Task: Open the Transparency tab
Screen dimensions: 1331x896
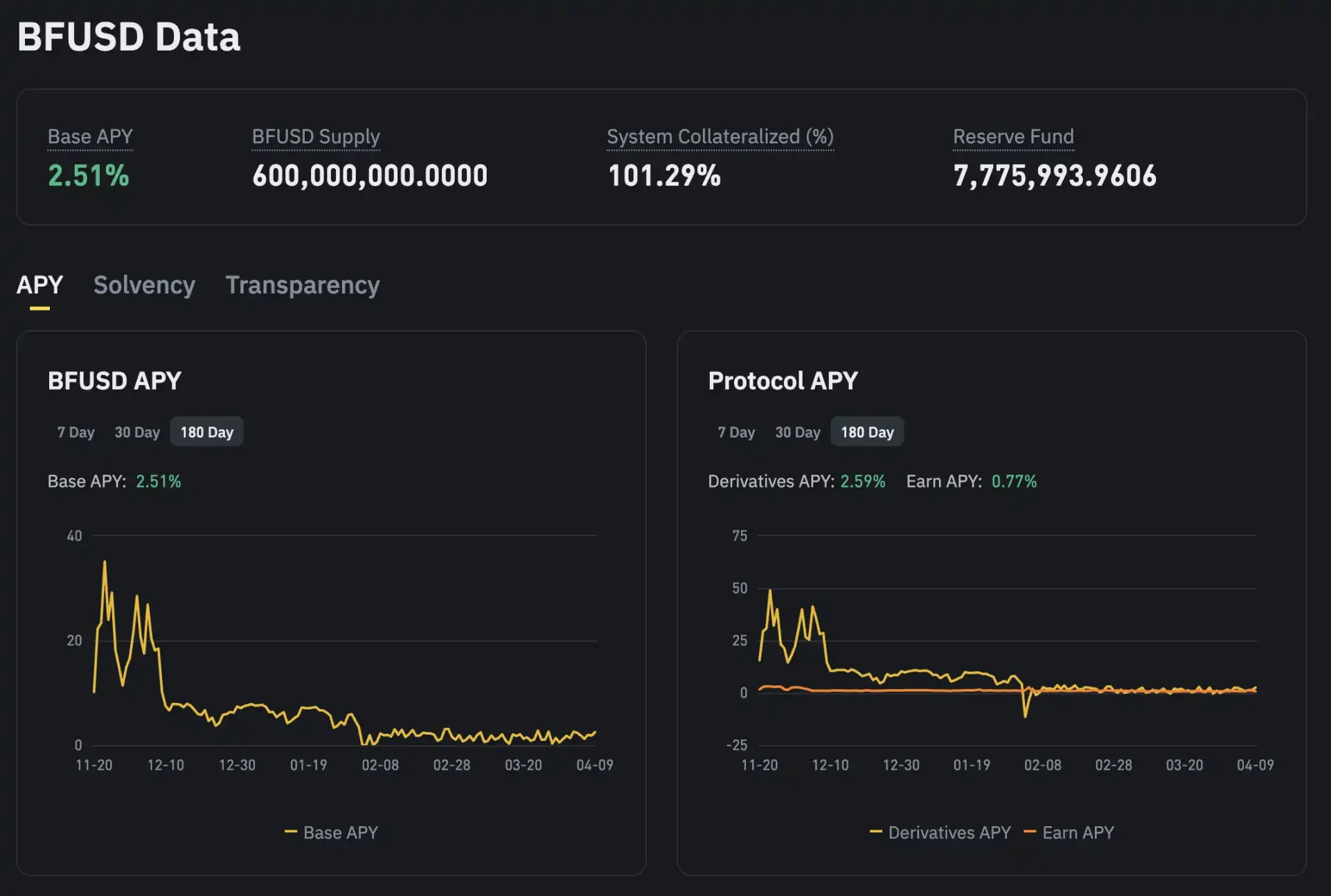Action: (302, 285)
